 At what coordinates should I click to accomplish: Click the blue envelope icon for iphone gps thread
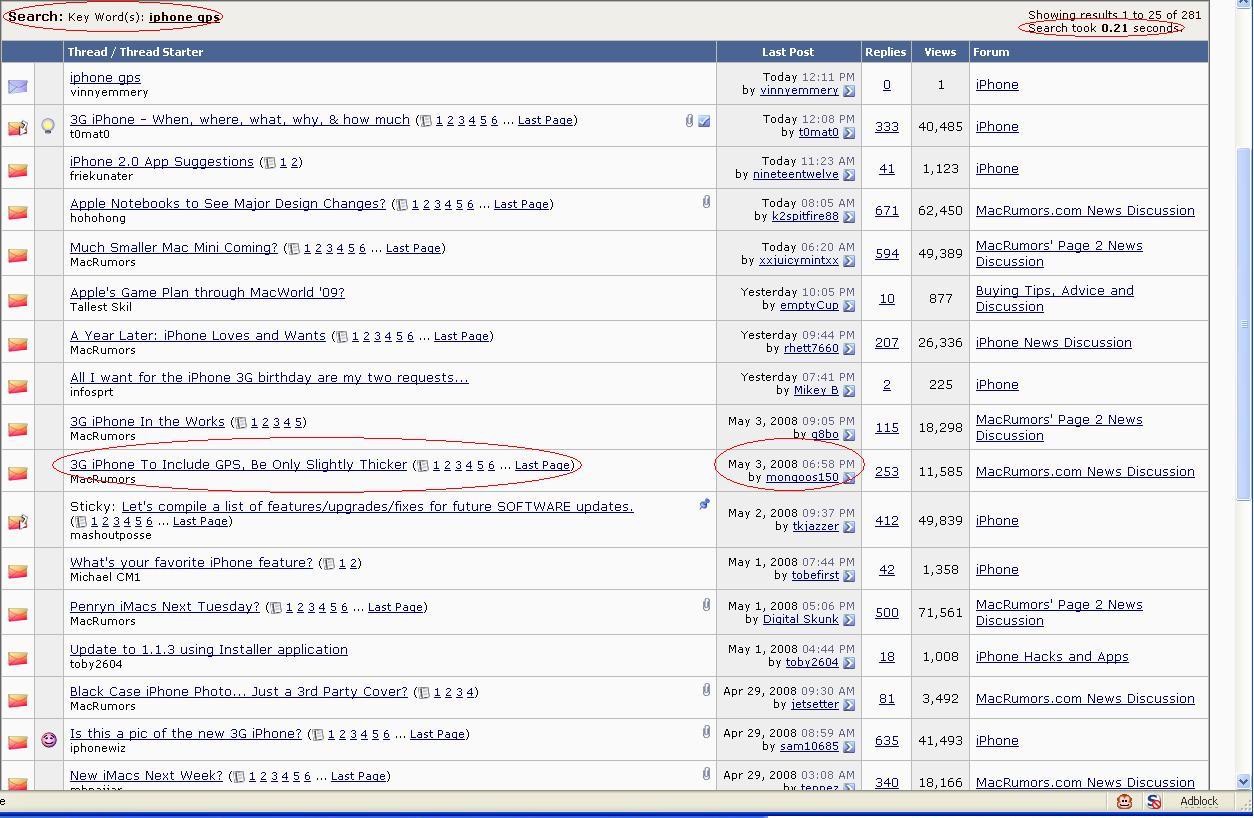pyautogui.click(x=18, y=87)
